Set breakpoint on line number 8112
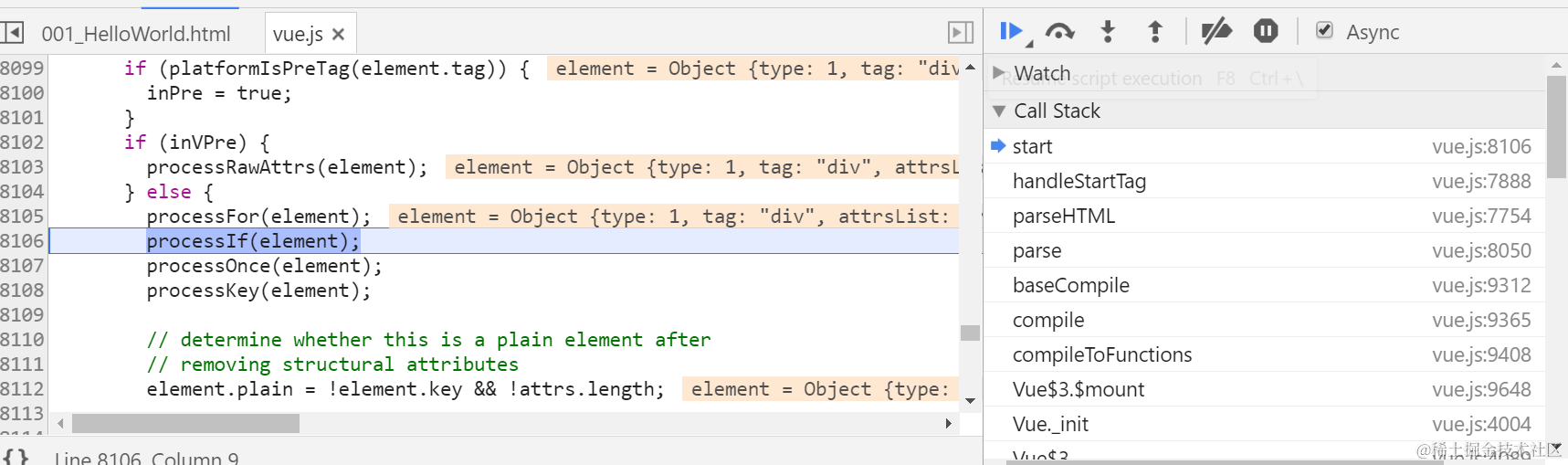 (22, 389)
